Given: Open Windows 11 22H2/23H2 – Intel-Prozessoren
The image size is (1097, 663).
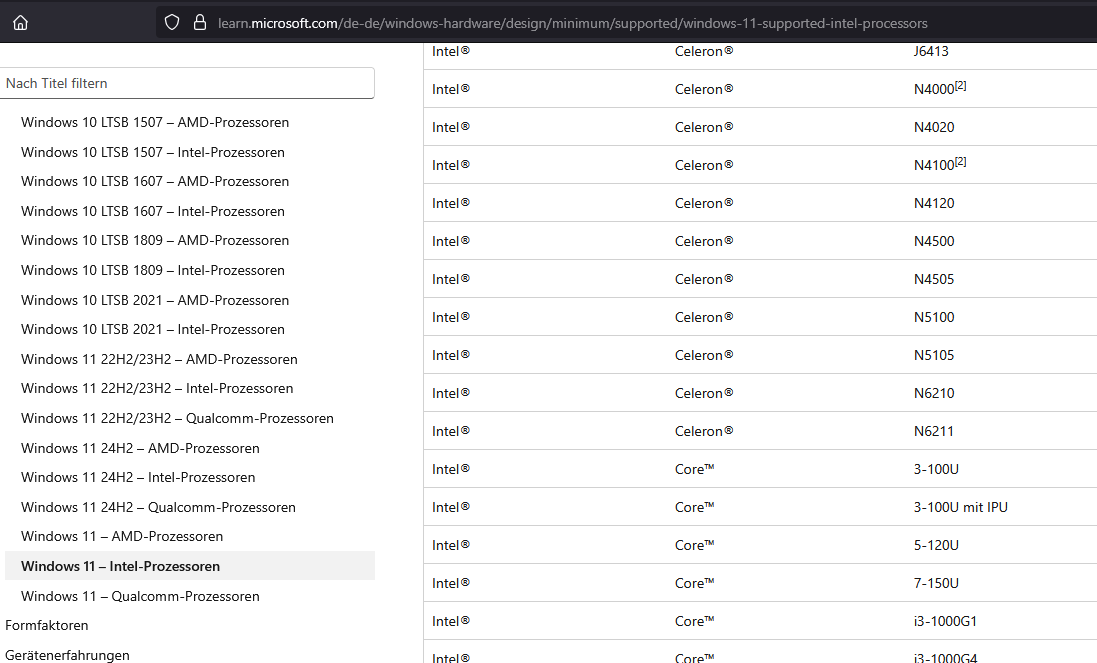Looking at the screenshot, I should (x=157, y=388).
